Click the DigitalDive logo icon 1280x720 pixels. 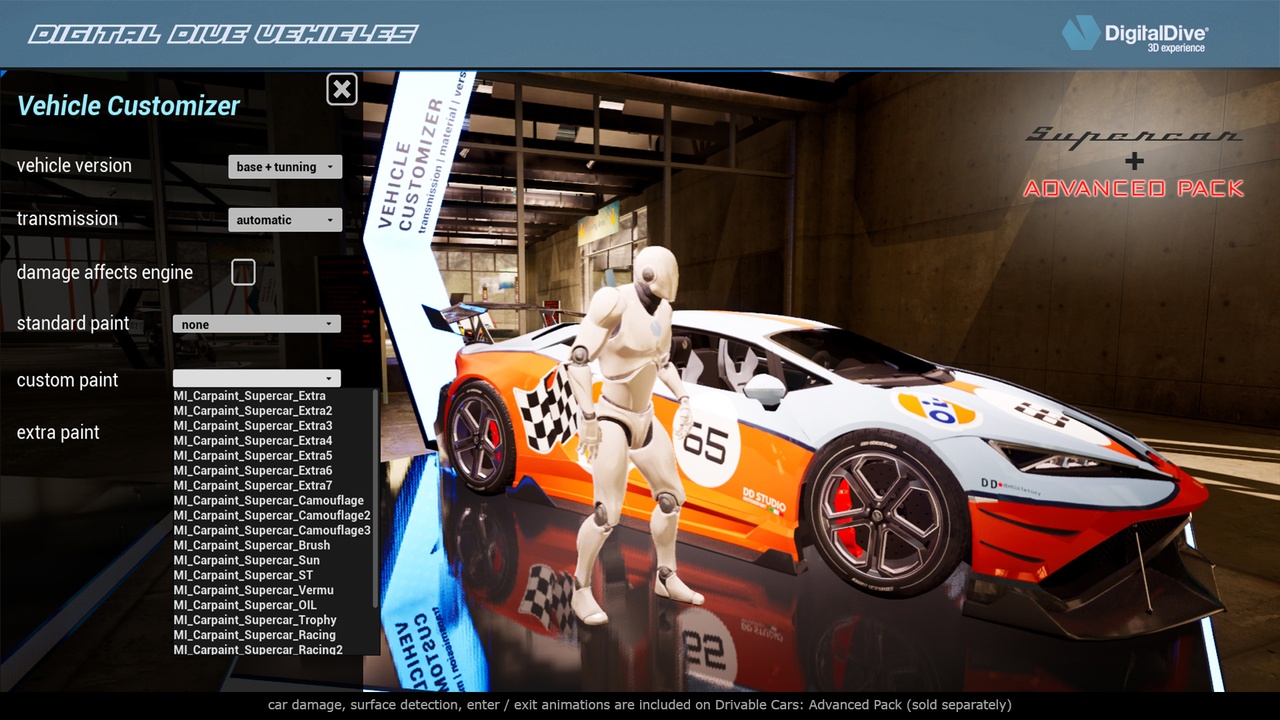click(x=1080, y=33)
